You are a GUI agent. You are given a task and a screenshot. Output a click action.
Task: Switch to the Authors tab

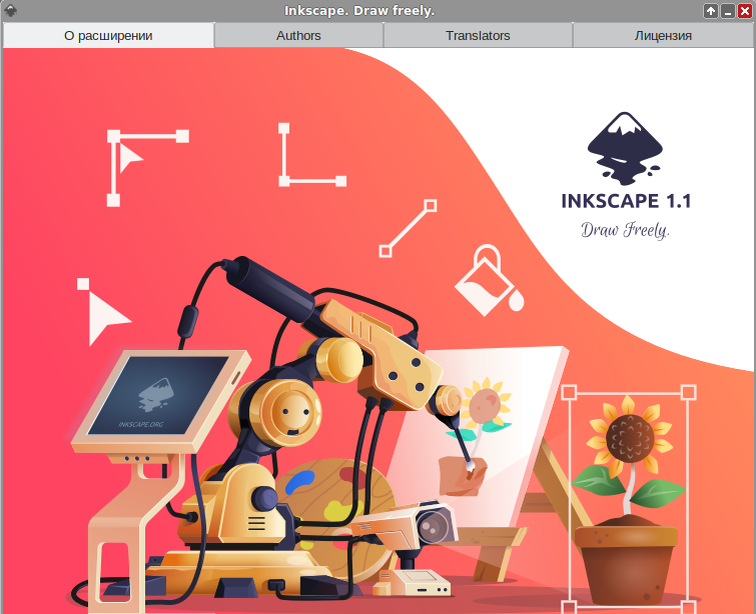point(298,36)
